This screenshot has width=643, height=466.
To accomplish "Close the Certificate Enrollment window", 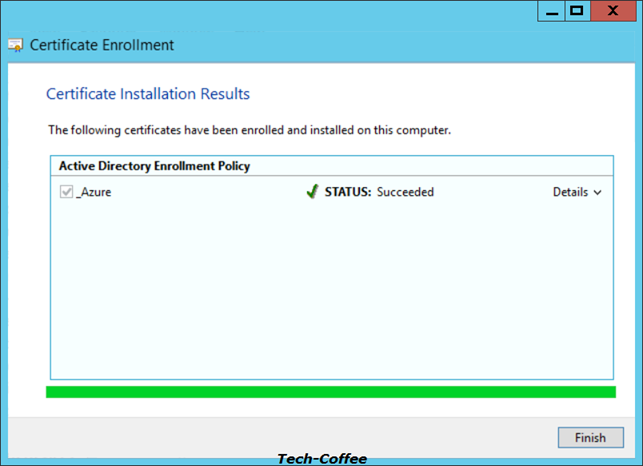I will pyautogui.click(x=613, y=11).
